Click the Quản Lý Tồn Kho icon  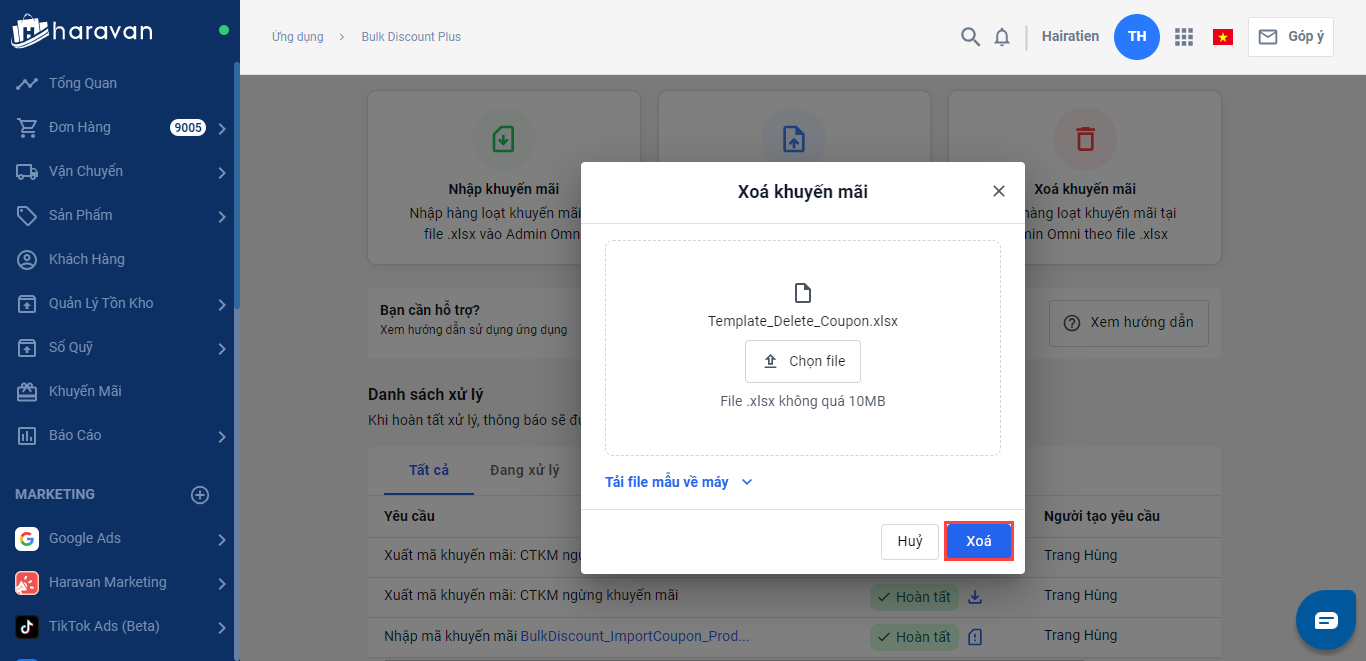(x=27, y=303)
